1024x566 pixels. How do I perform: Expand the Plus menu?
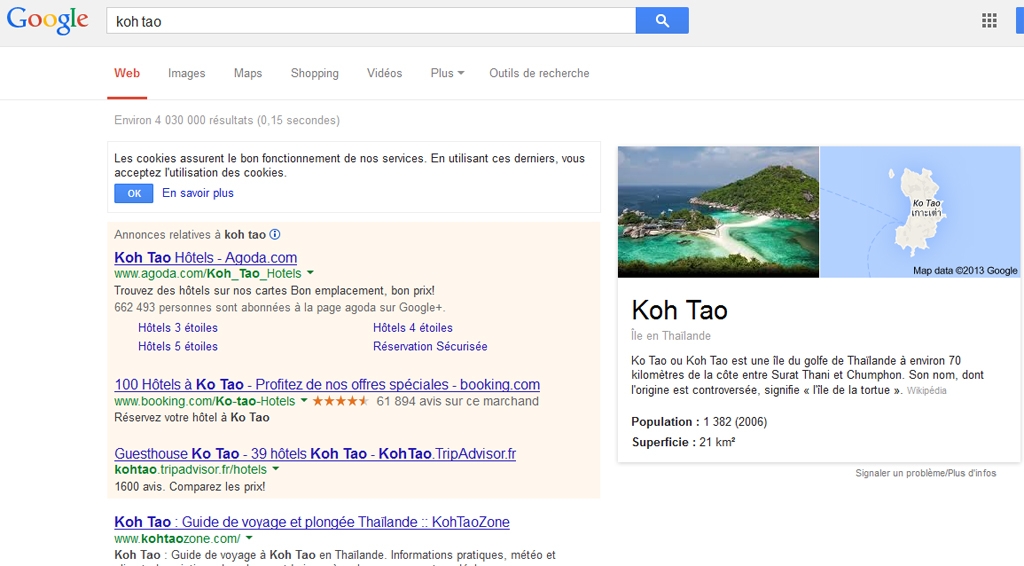(447, 73)
